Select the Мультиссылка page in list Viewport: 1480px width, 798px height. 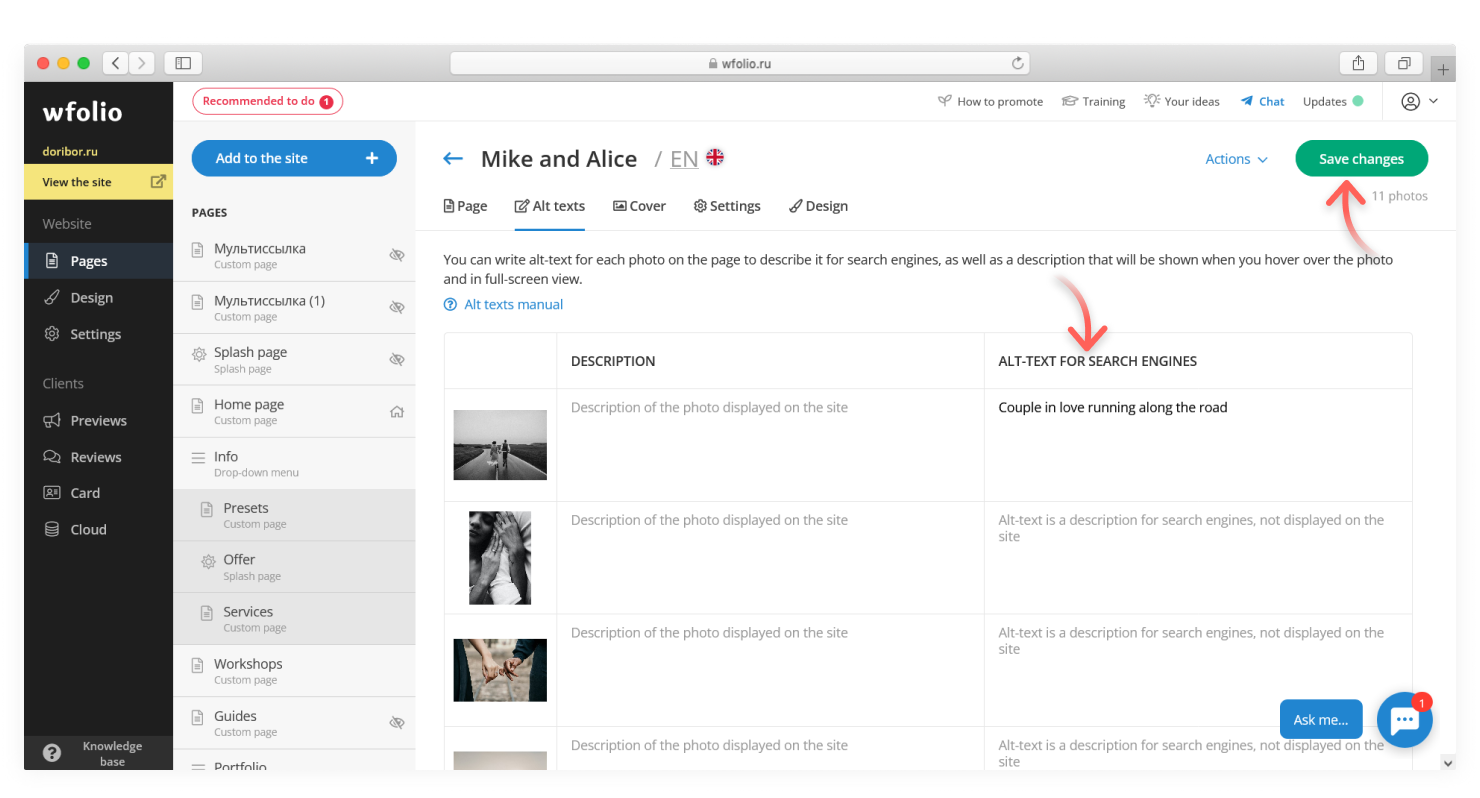coord(294,255)
